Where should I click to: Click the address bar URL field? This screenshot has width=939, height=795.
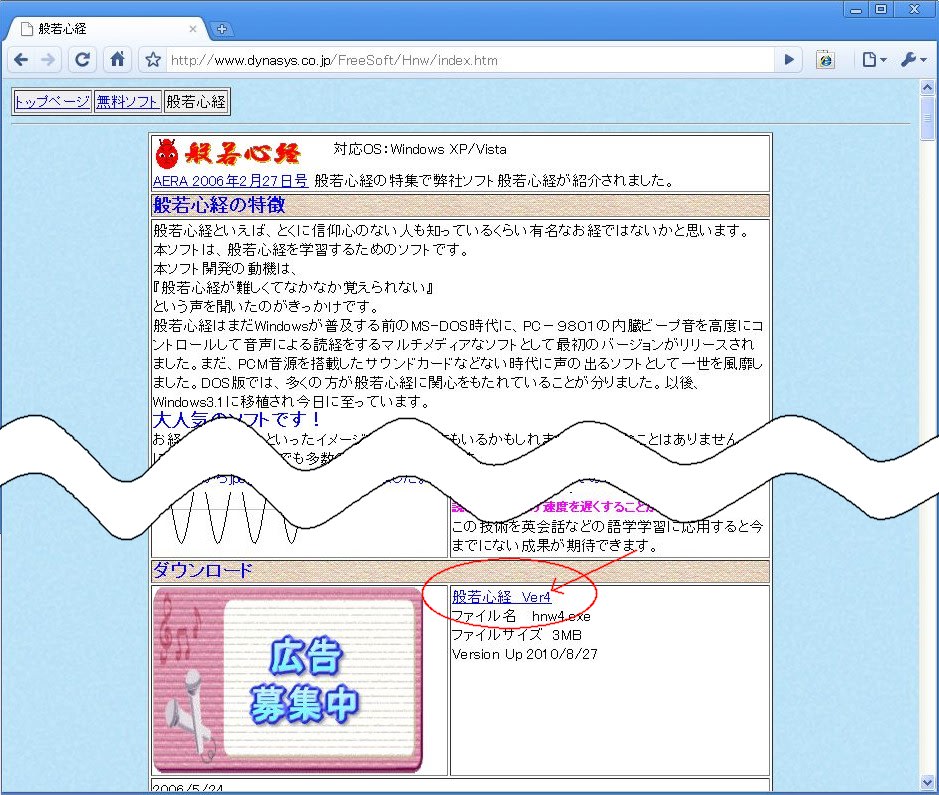(470, 60)
